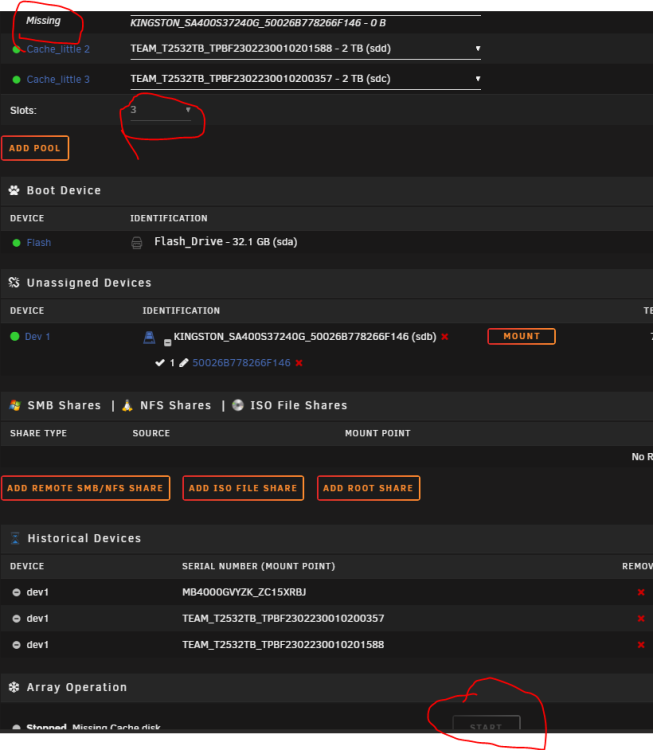Delete partition 50026B778266F146 red X
The image size is (653, 750).
[x=299, y=363]
